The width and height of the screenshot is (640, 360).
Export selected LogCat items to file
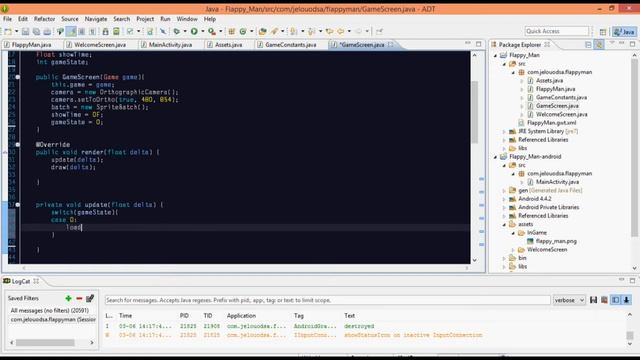pos(593,300)
